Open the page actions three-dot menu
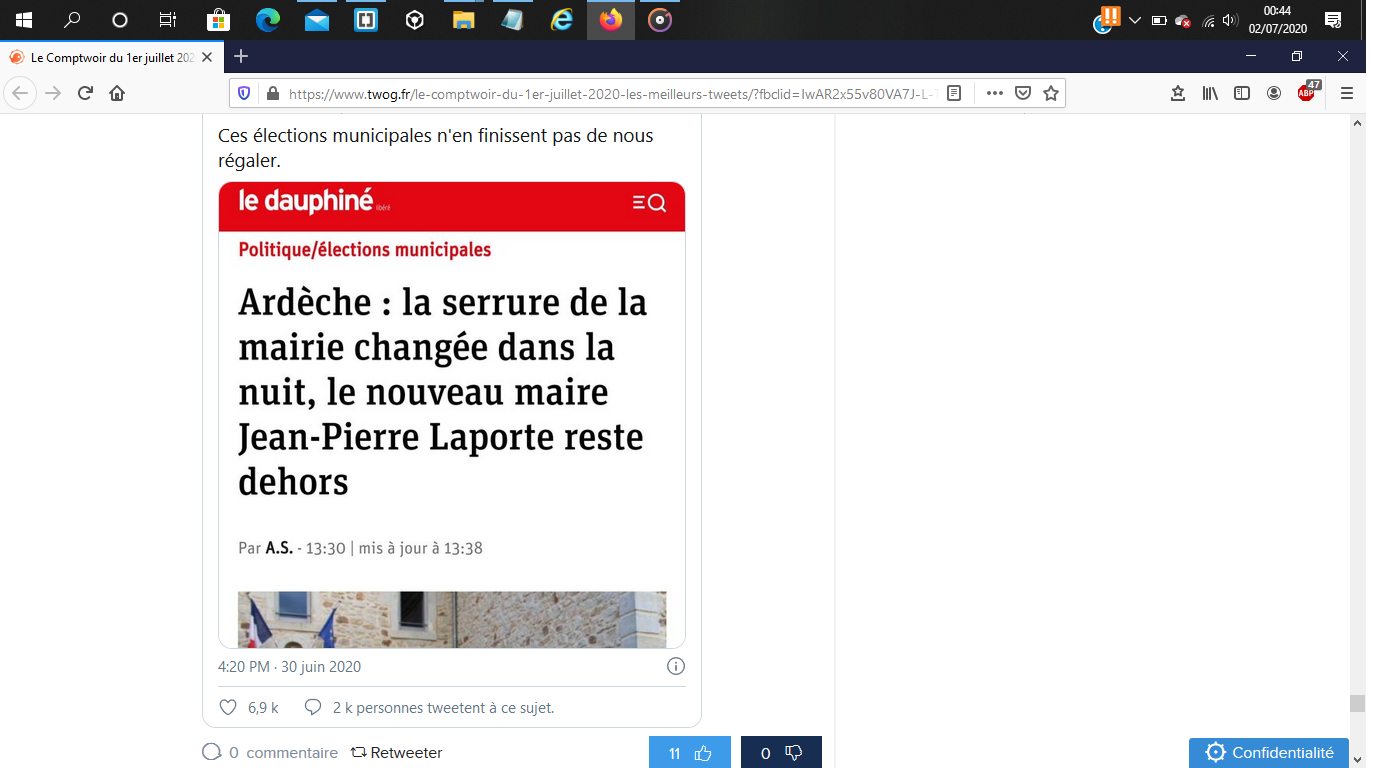 coord(994,93)
